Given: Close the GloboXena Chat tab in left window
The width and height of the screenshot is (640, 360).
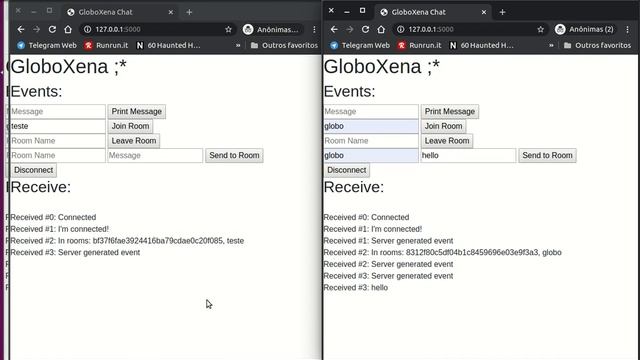Looking at the screenshot, I should click(x=171, y=12).
